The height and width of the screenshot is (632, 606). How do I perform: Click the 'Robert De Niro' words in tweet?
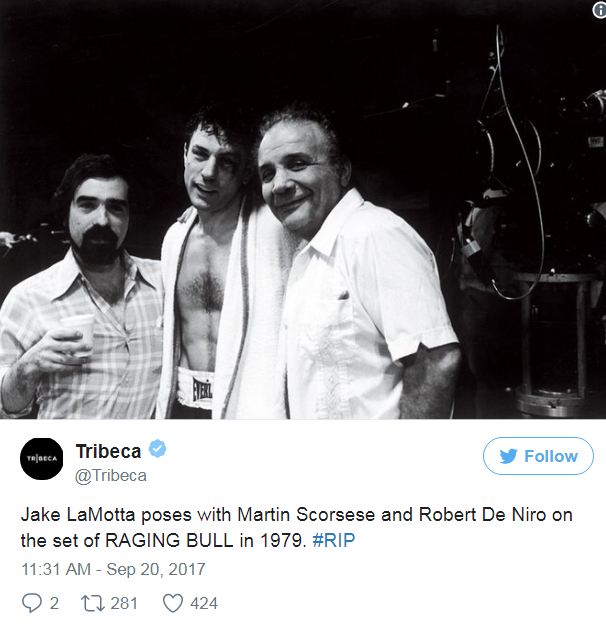click(483, 515)
